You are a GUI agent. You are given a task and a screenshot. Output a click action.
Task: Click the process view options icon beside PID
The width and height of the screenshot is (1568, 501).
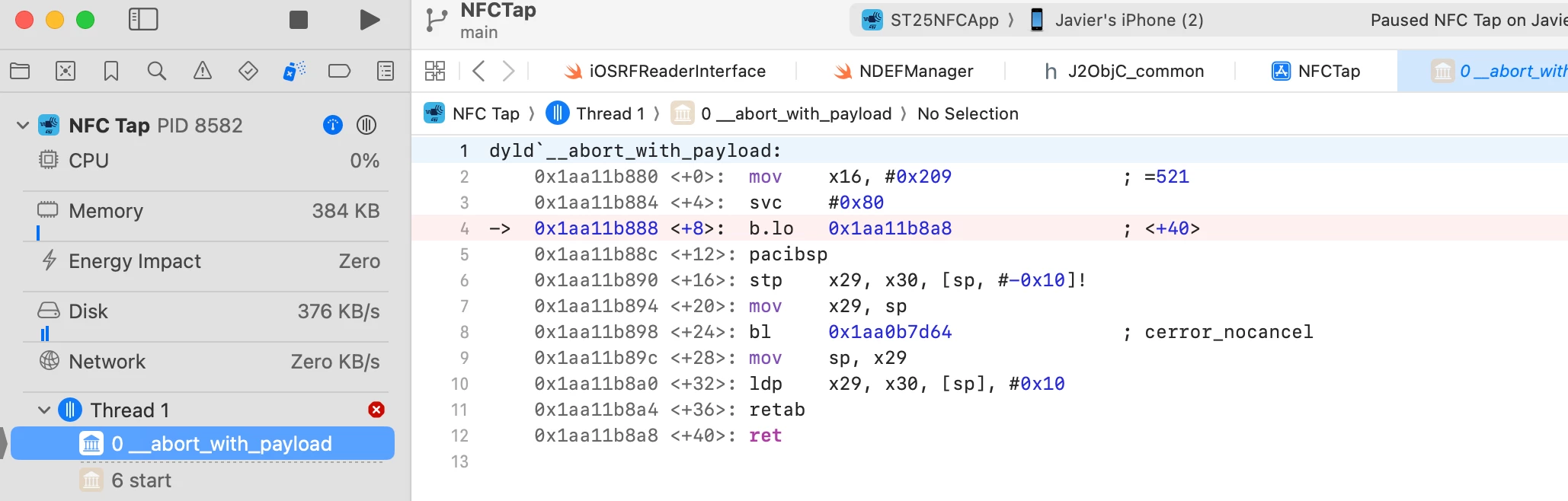(x=366, y=125)
